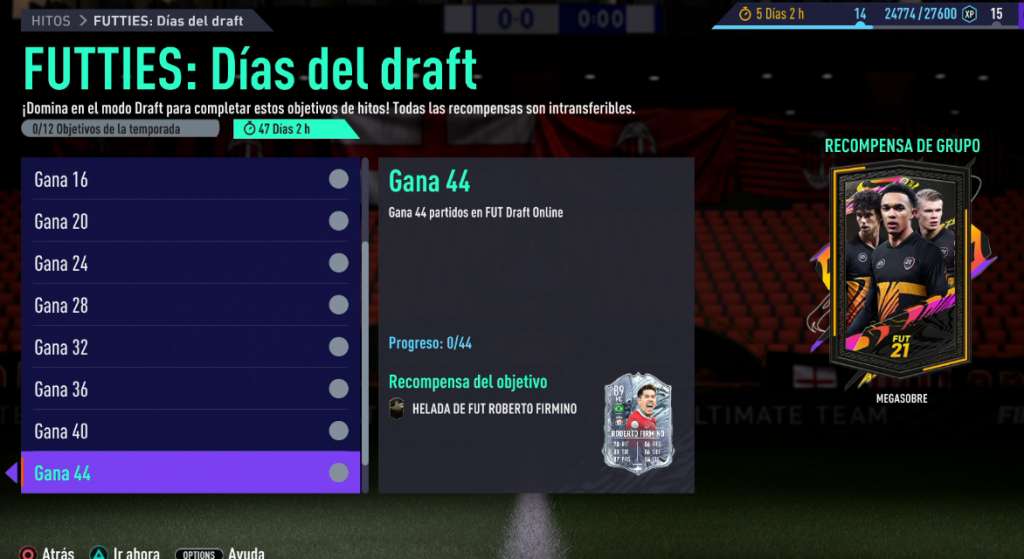The width and height of the screenshot is (1024, 559).
Task: Open the HITOS breadcrumb
Action: tap(51, 20)
